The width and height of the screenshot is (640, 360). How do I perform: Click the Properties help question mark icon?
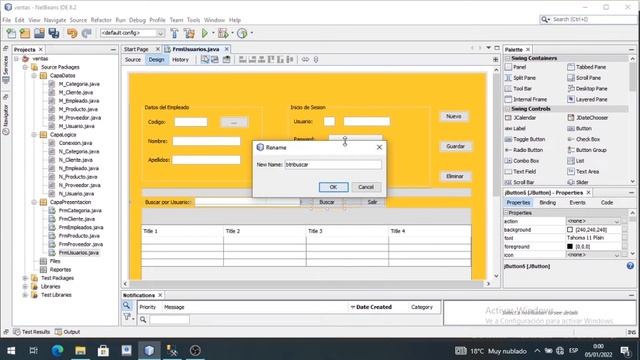630,266
